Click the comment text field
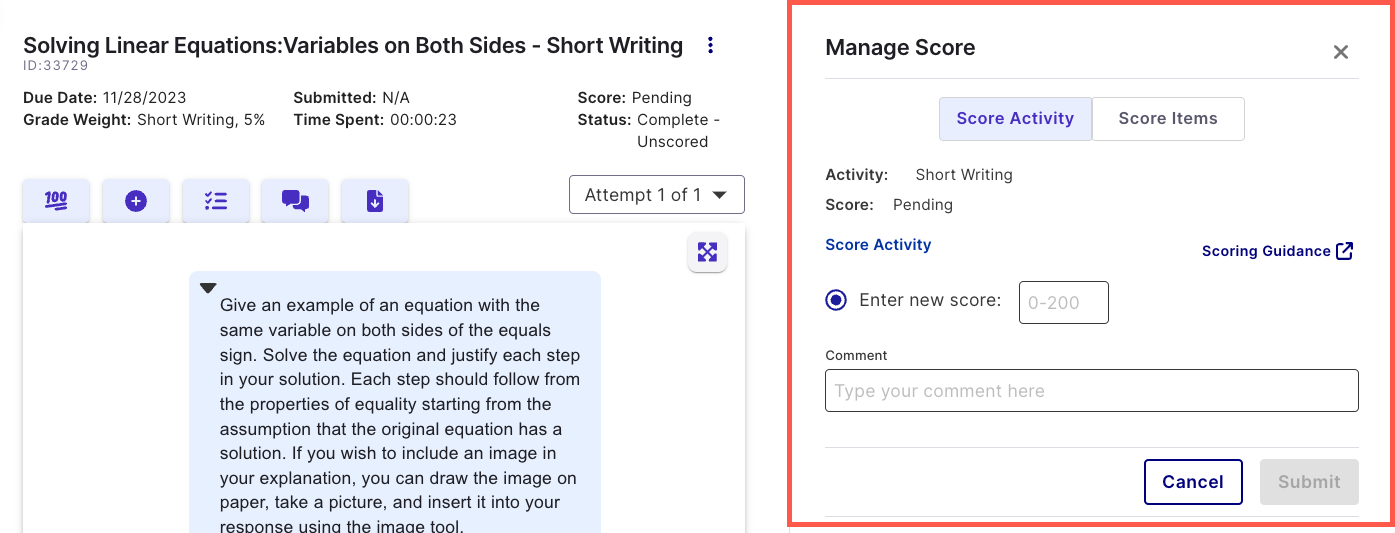 coord(1092,391)
